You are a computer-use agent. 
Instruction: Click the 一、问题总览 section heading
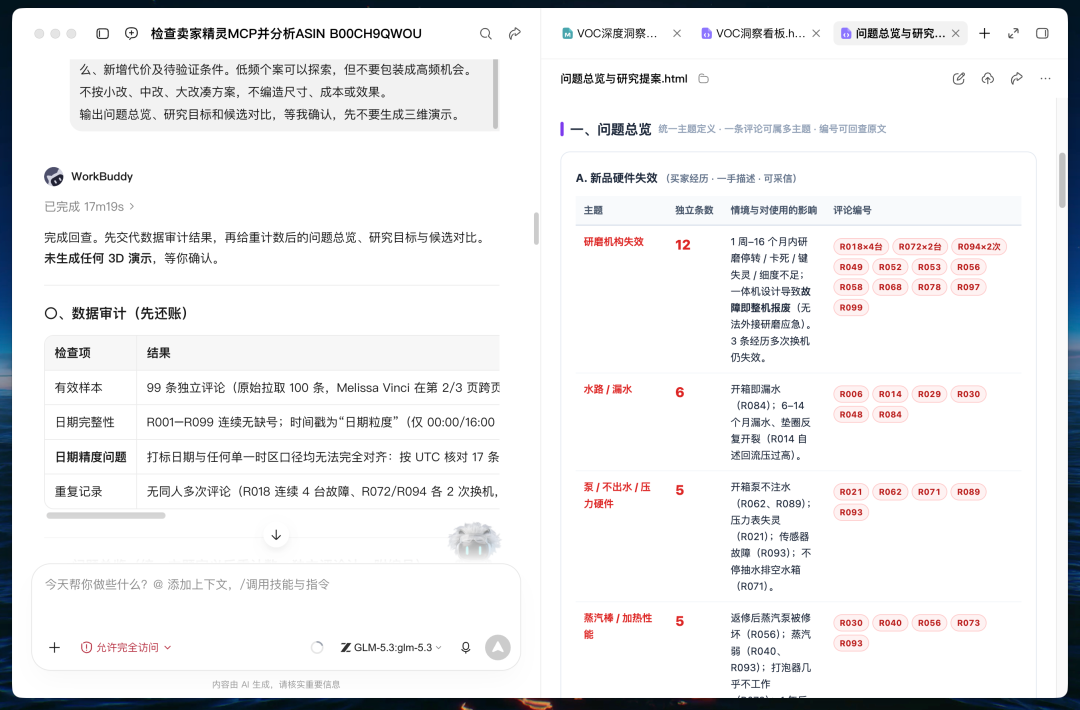(610, 129)
